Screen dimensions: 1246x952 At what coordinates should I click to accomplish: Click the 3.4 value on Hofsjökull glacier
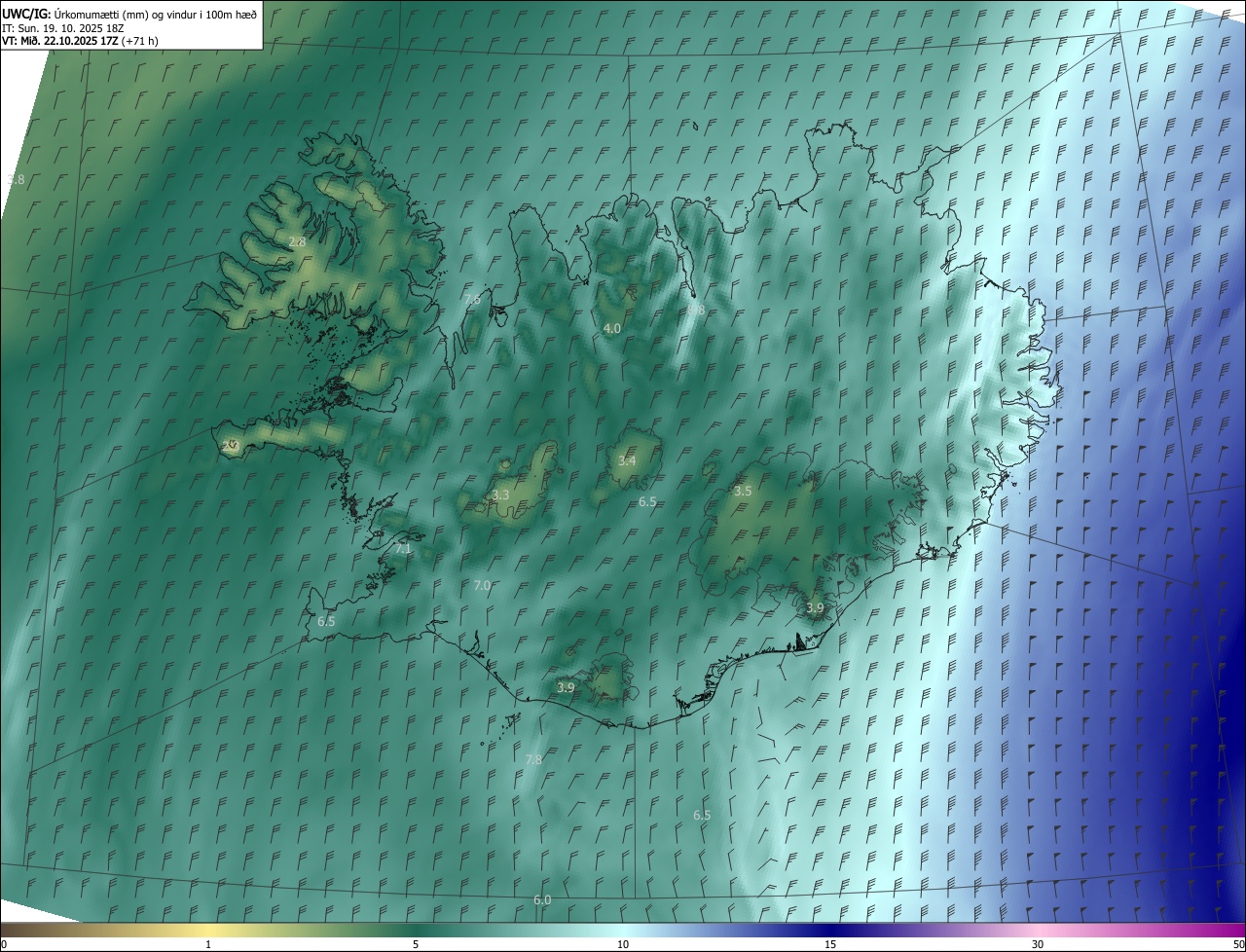pyautogui.click(x=627, y=460)
